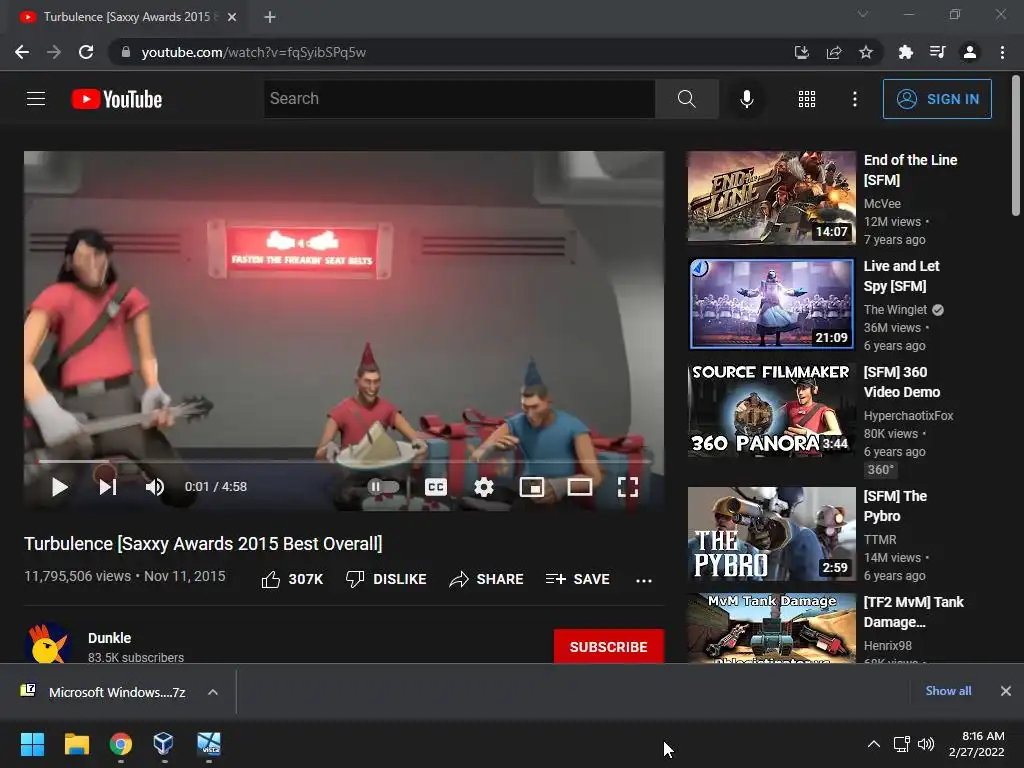1024x768 pixels.
Task: Close the downloads bar
Action: [1006, 690]
